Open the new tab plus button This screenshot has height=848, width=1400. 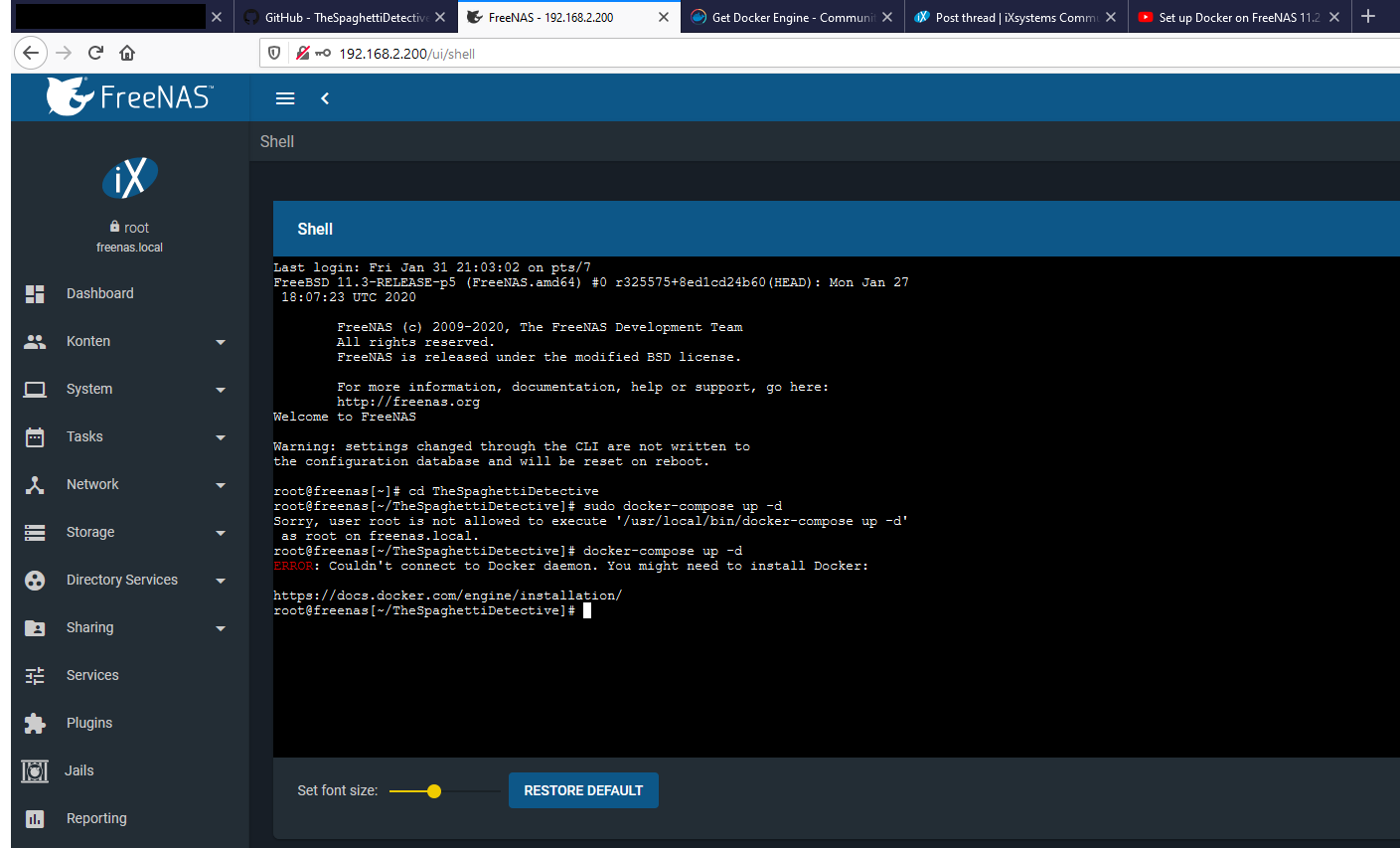[1368, 16]
